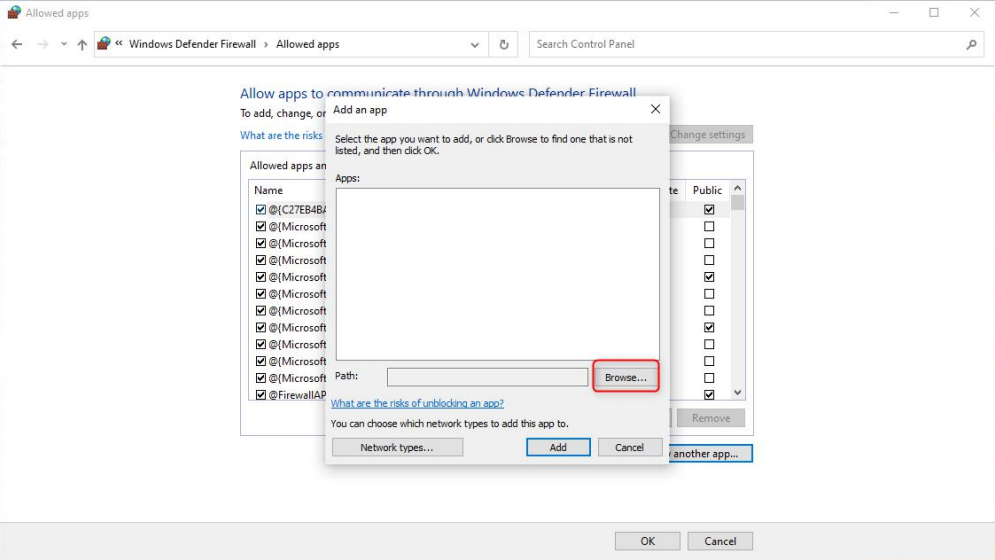
Task: Open the recent locations chevron
Action: tap(63, 44)
